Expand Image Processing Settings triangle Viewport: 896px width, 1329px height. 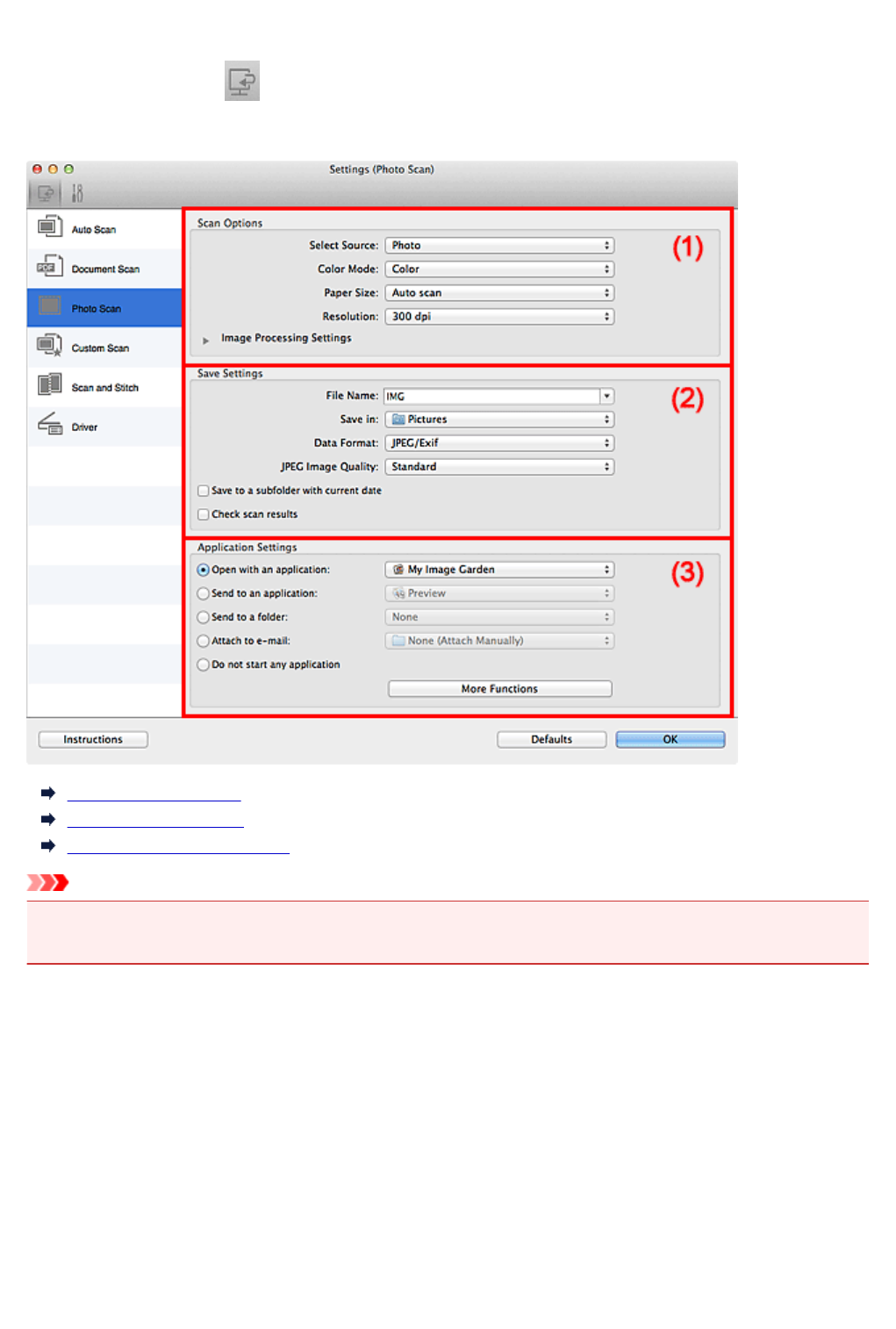pyautogui.click(x=206, y=340)
